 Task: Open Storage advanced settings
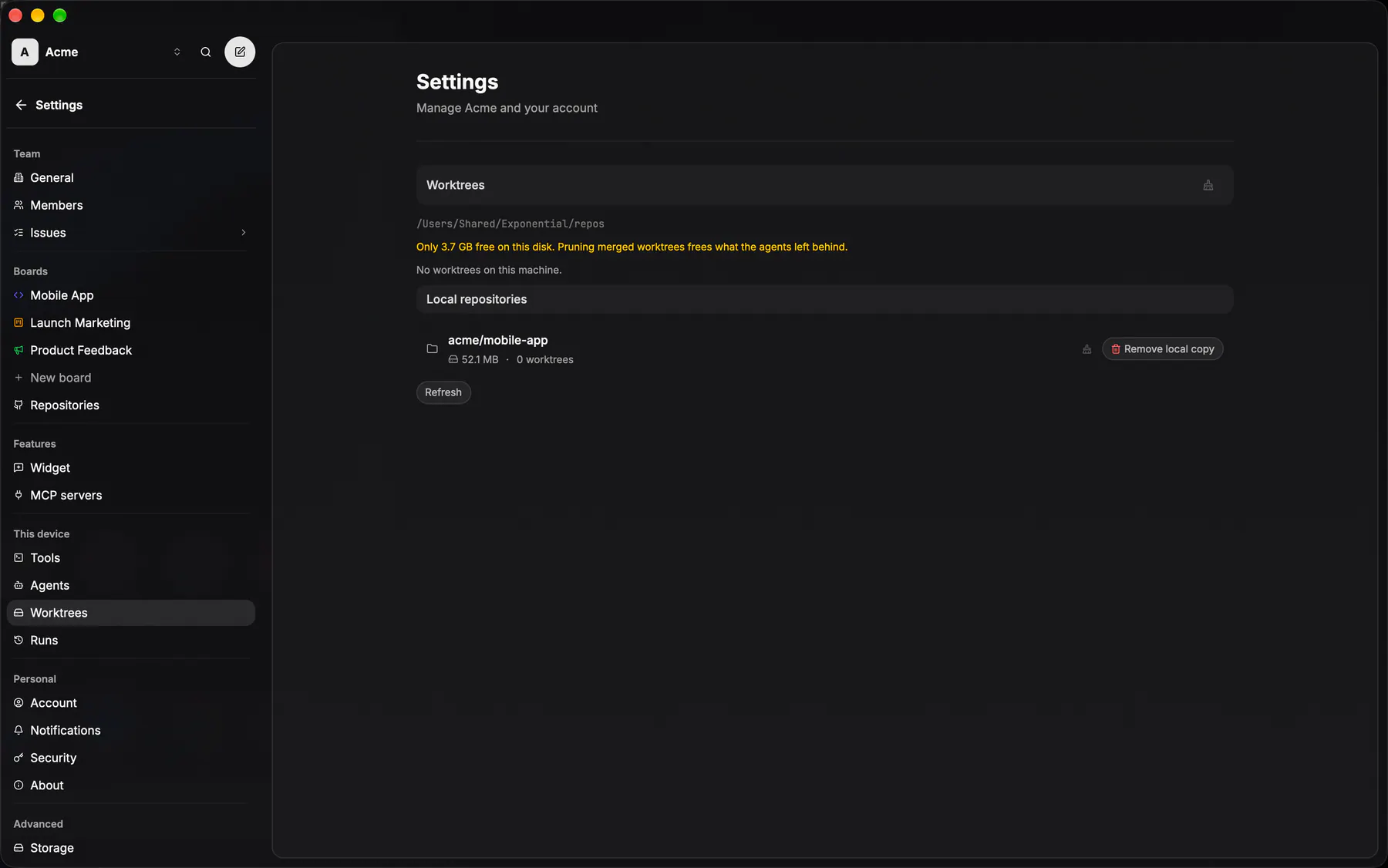(x=130, y=848)
